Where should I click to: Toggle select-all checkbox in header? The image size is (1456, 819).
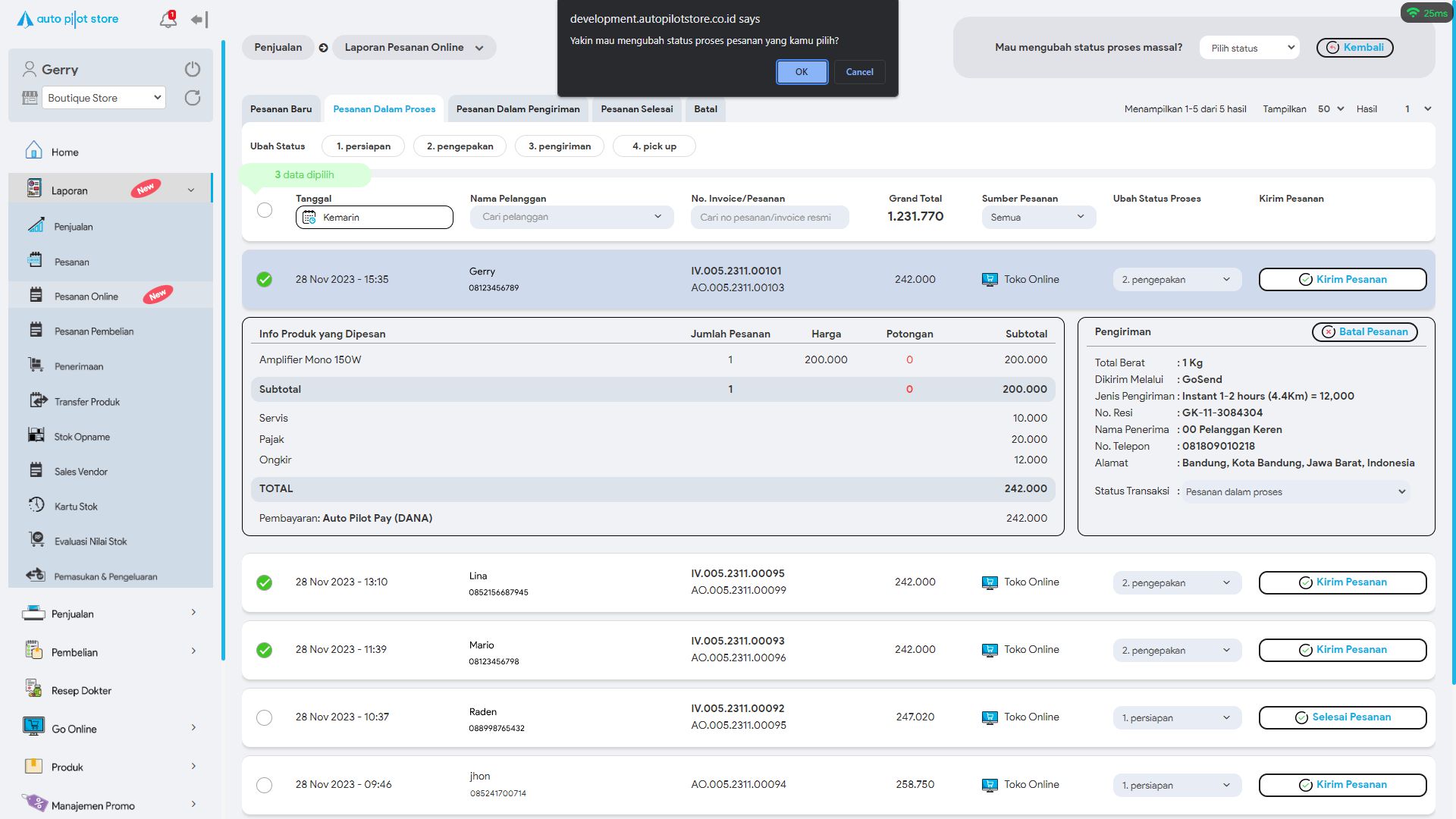(x=264, y=210)
